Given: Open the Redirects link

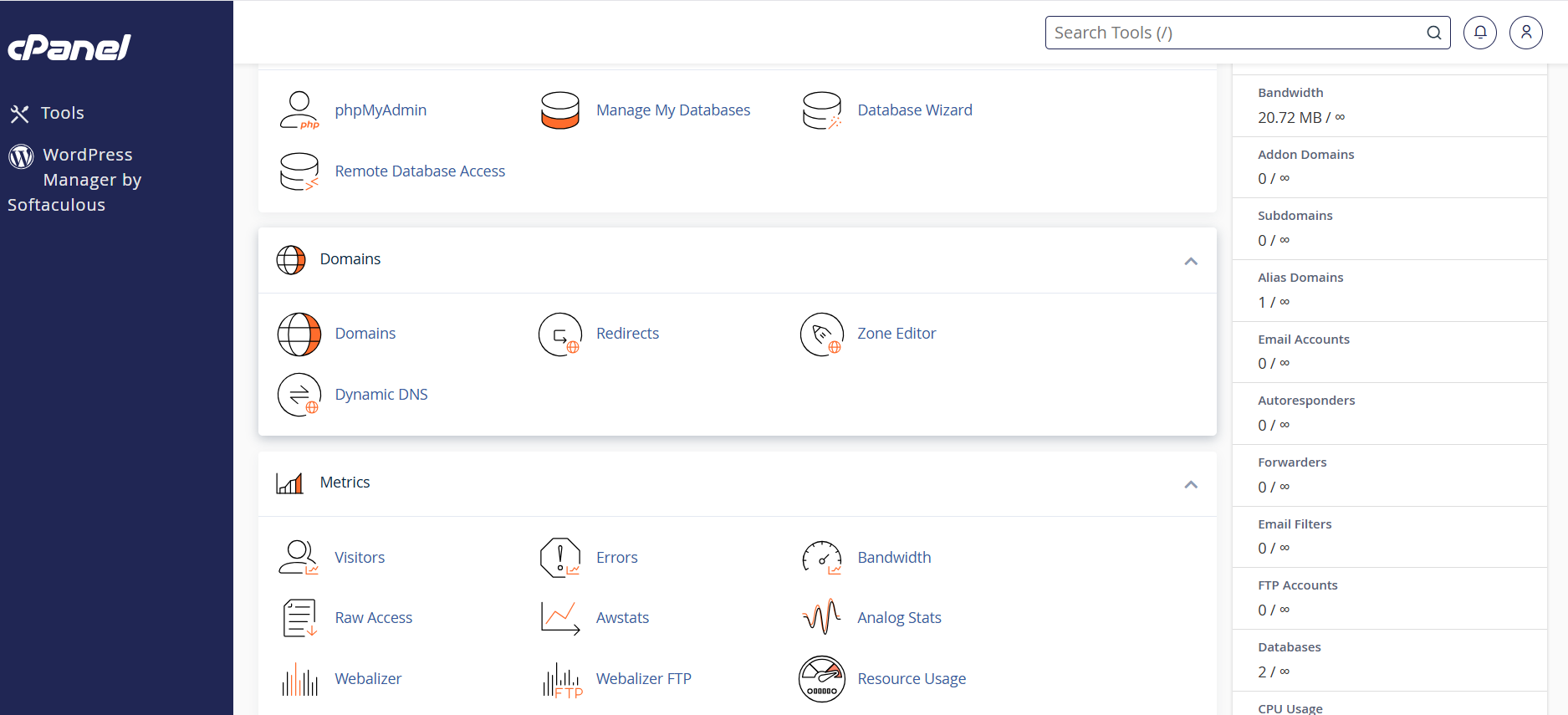Looking at the screenshot, I should (627, 334).
